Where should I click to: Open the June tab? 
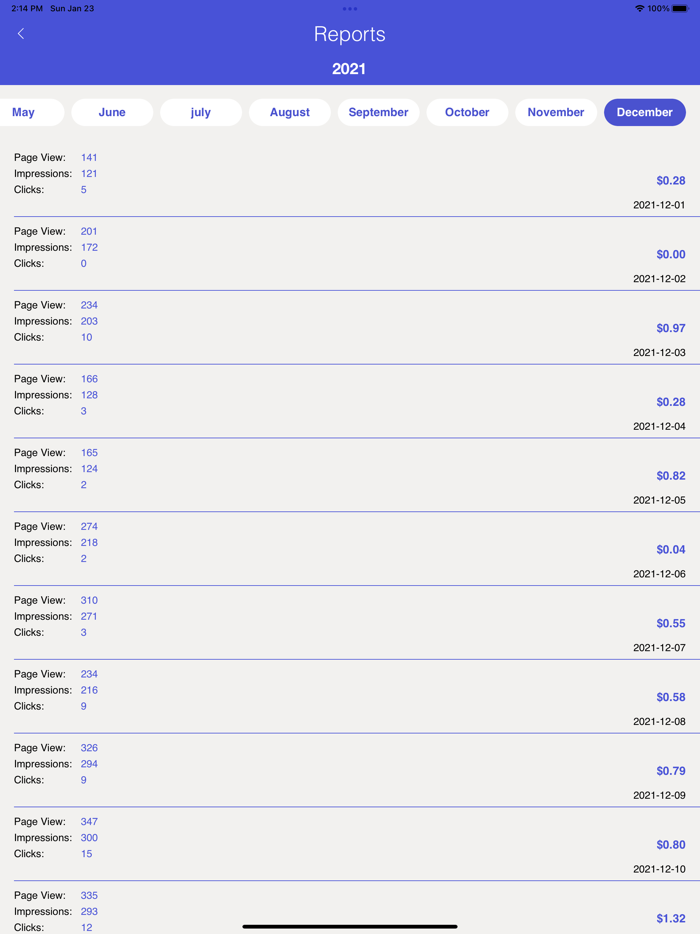click(x=111, y=112)
